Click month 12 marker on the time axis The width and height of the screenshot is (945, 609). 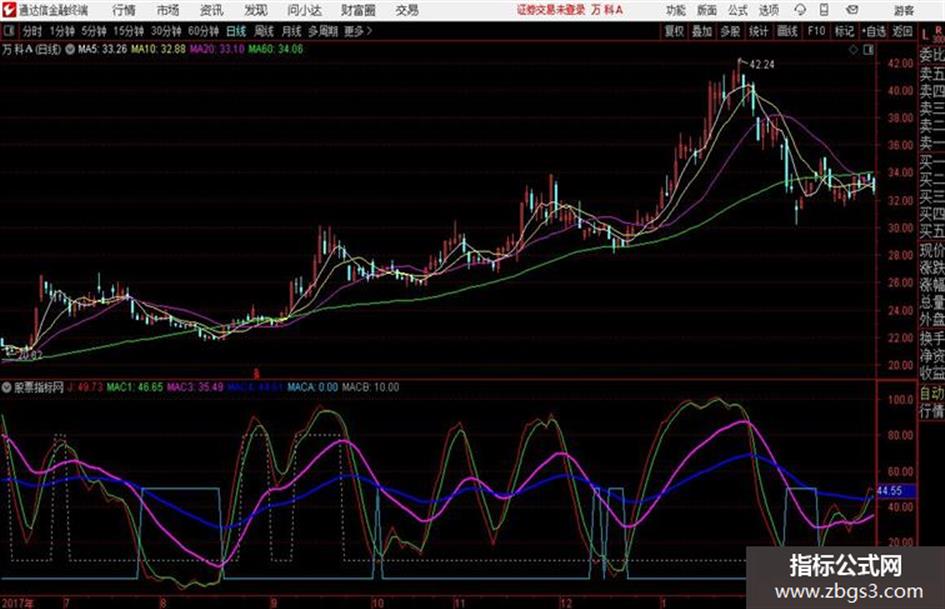(x=566, y=603)
